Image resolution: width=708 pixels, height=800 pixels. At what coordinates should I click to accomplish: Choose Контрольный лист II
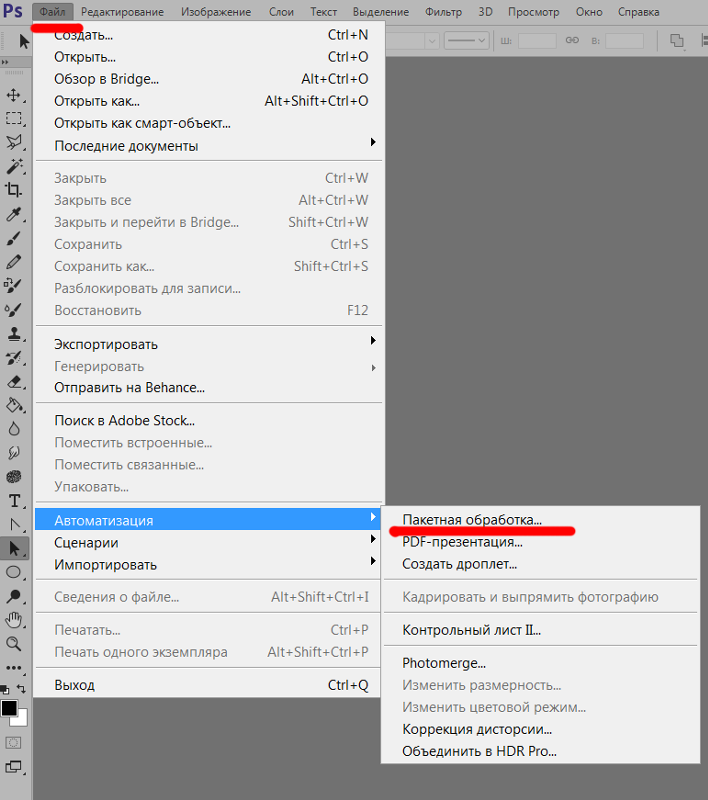coord(541,630)
